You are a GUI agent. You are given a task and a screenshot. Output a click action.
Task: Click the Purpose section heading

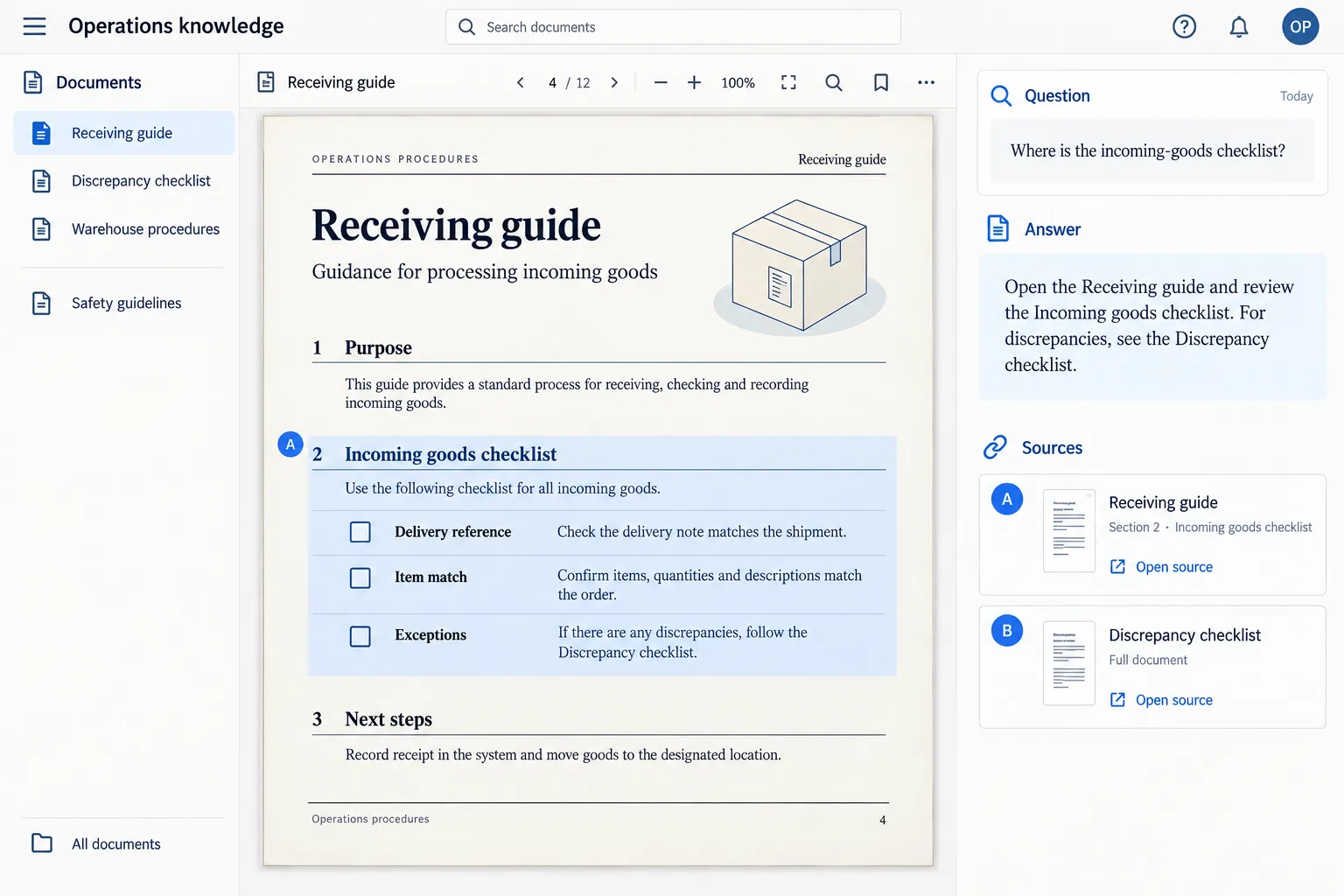[x=378, y=347]
